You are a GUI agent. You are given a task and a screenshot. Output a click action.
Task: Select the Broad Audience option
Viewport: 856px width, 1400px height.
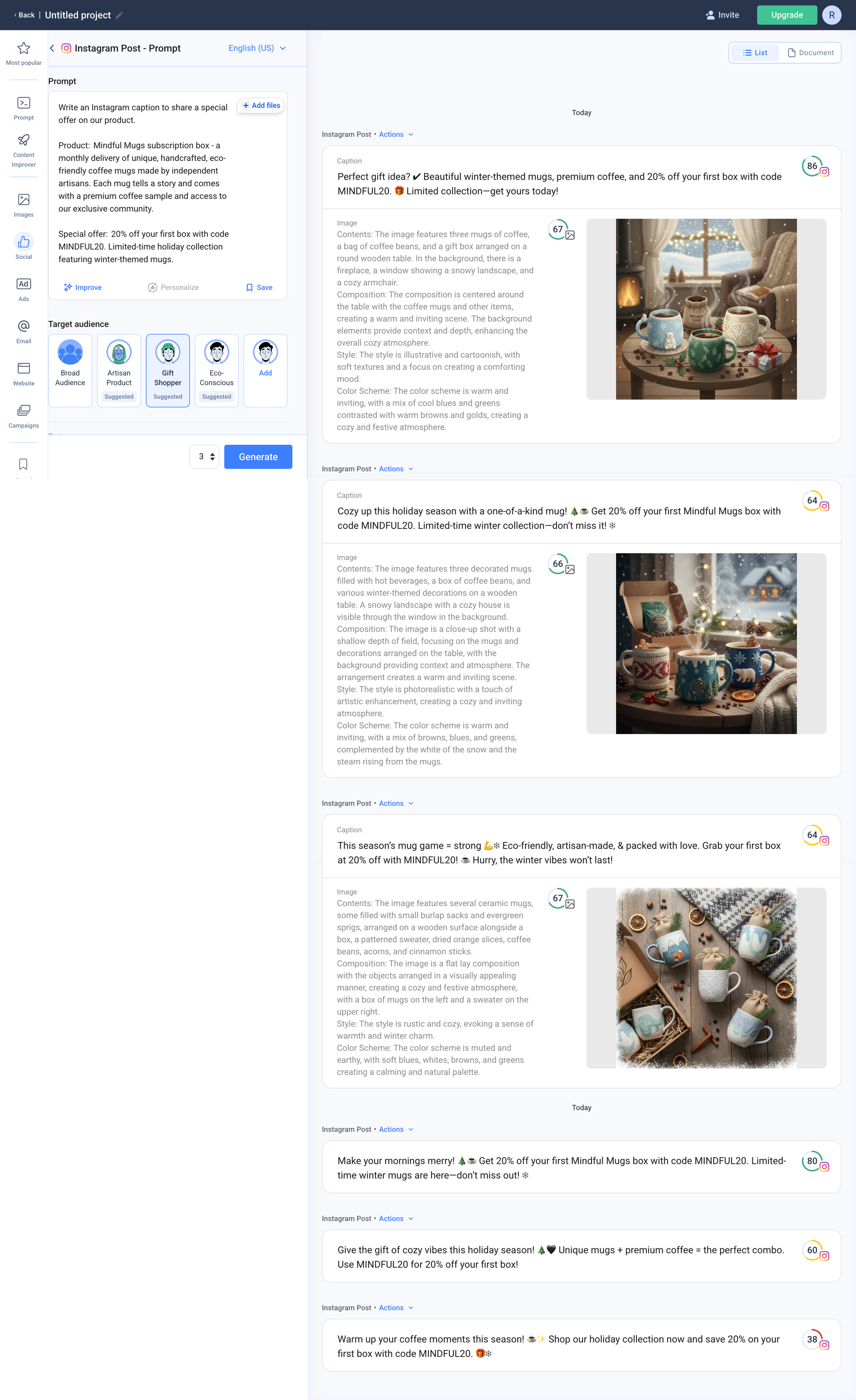(70, 370)
